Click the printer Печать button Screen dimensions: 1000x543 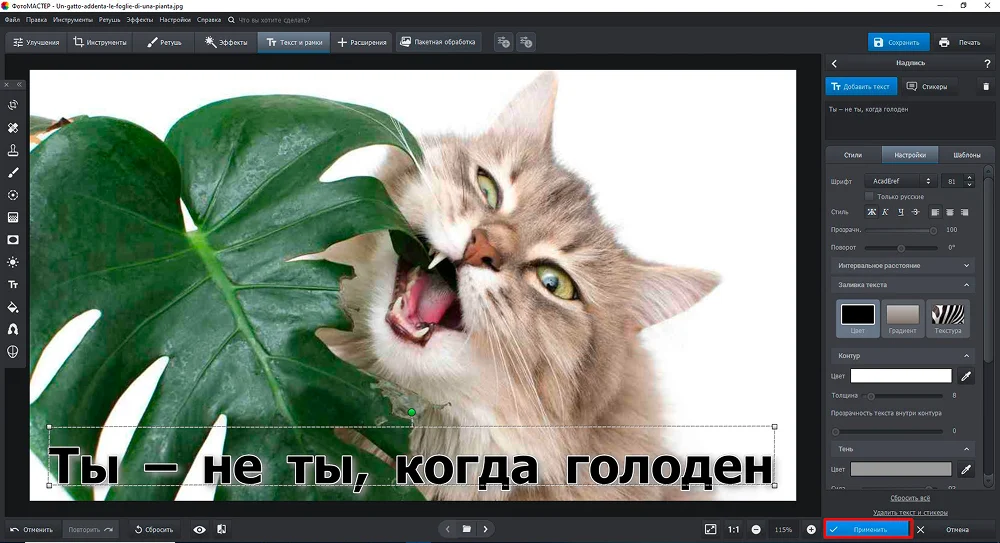point(960,42)
